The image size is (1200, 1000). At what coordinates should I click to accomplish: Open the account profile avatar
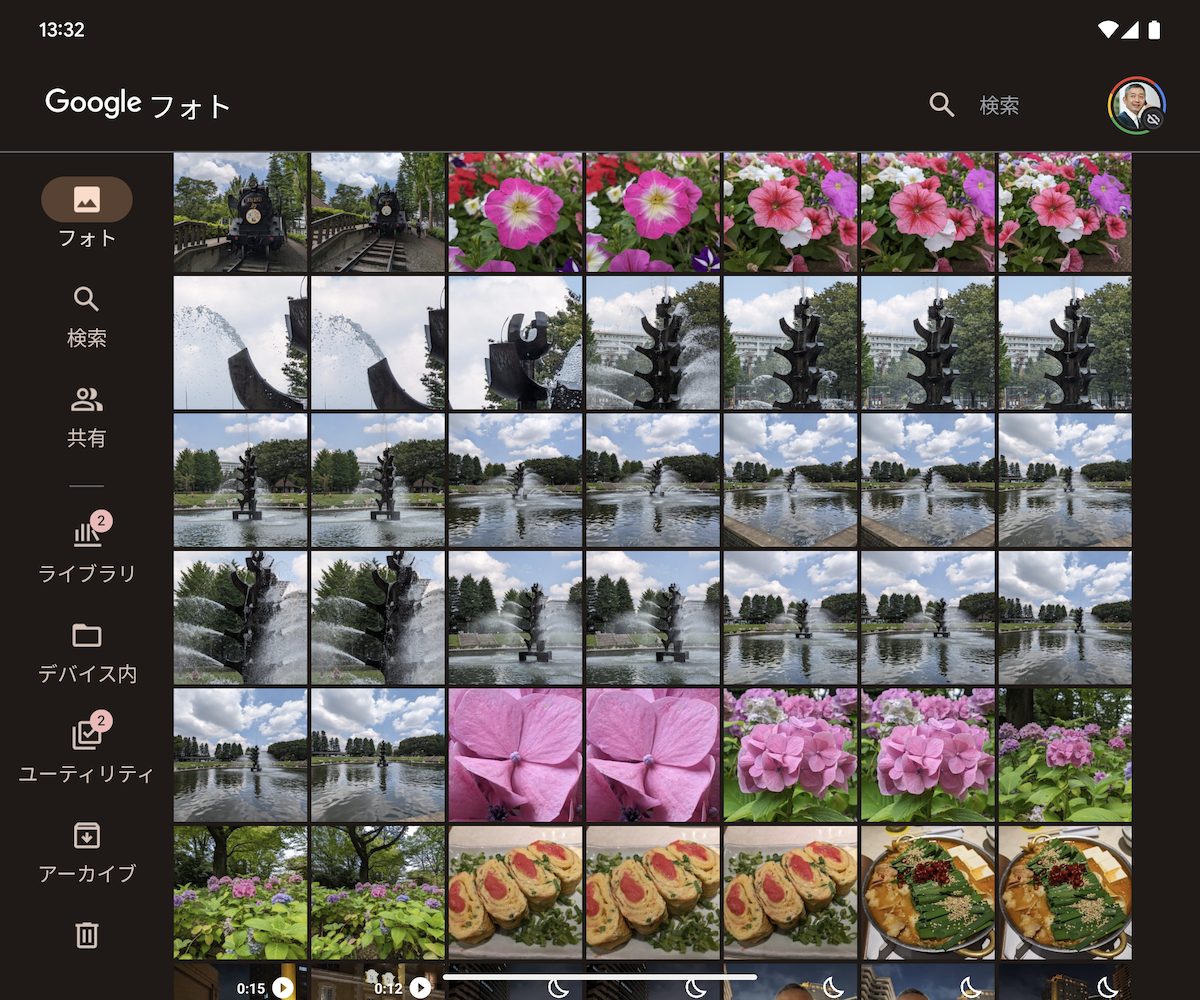pyautogui.click(x=1137, y=105)
